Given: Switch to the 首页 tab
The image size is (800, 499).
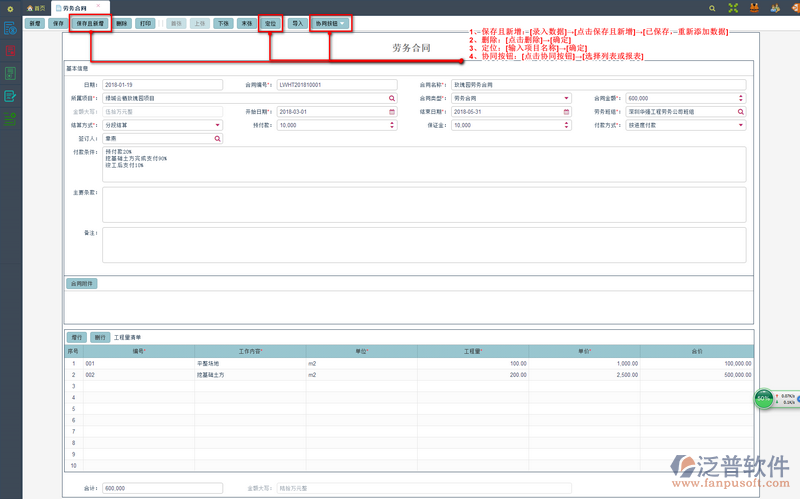Looking at the screenshot, I should click(36, 8).
